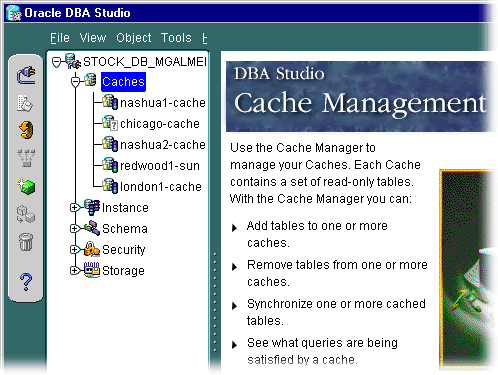Click the report document icon in sidebar
This screenshot has height=375, width=498.
25,103
